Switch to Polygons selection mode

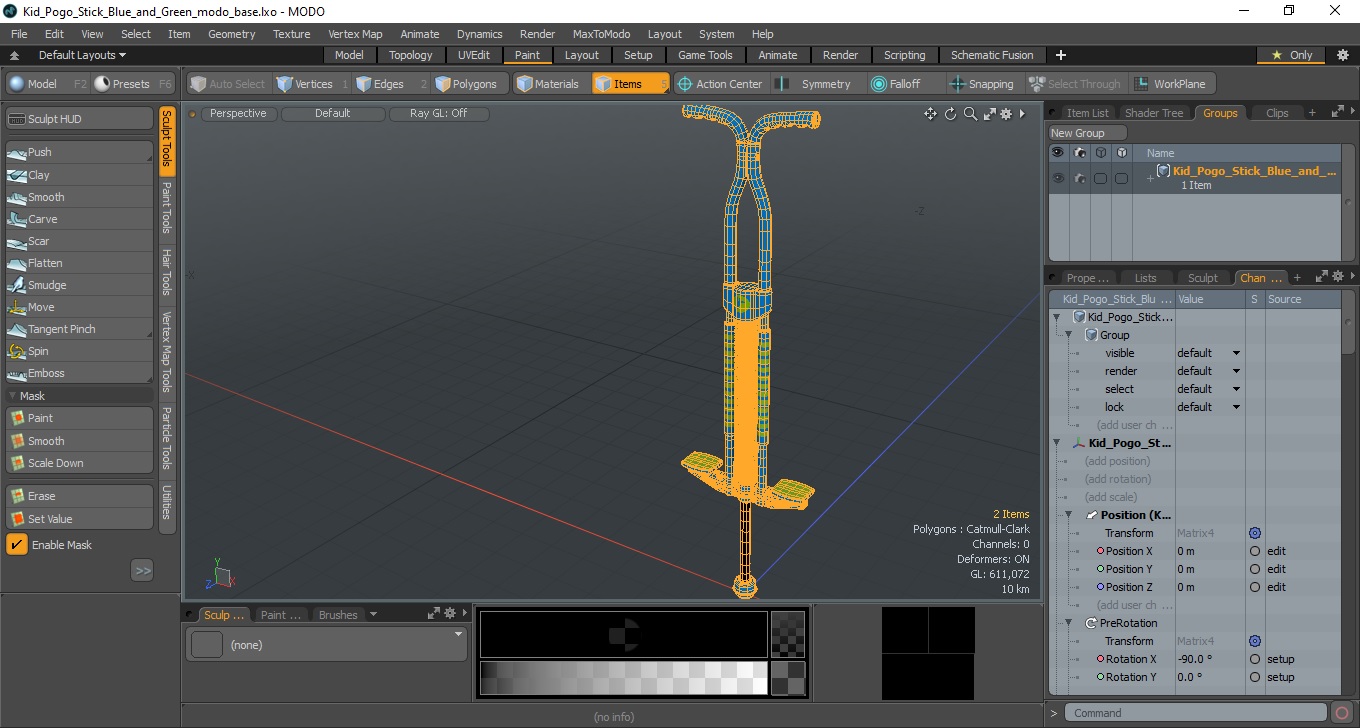click(471, 84)
